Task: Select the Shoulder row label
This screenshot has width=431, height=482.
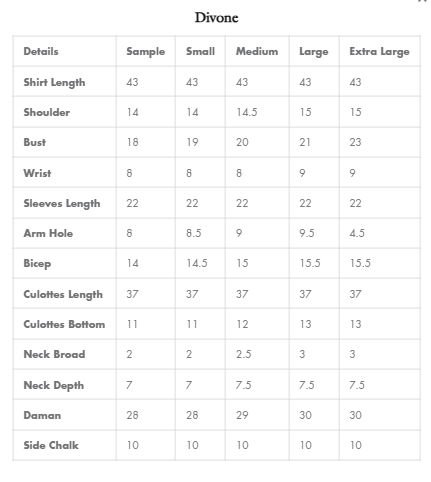Action: [x=47, y=112]
